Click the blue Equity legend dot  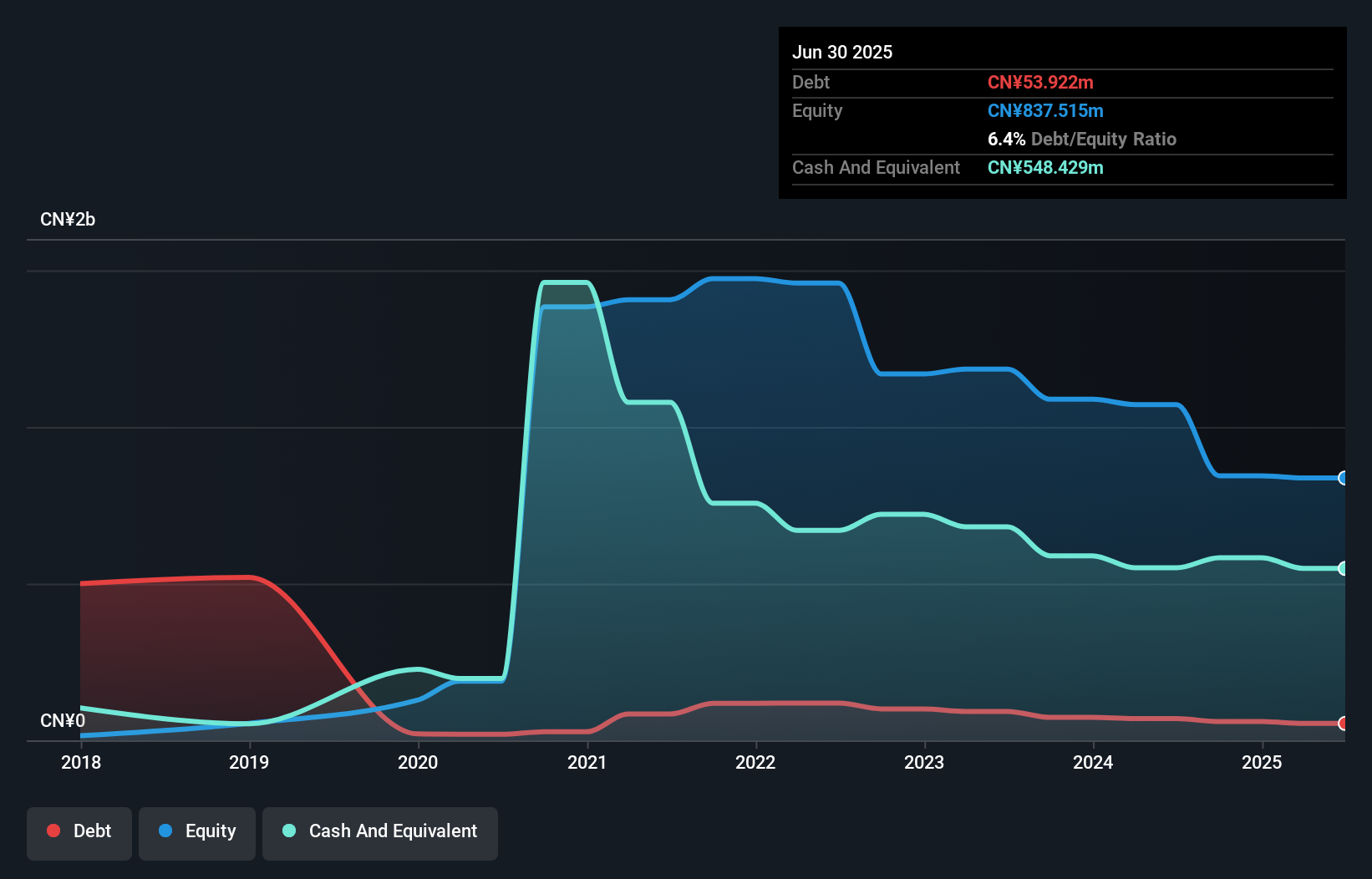[167, 831]
